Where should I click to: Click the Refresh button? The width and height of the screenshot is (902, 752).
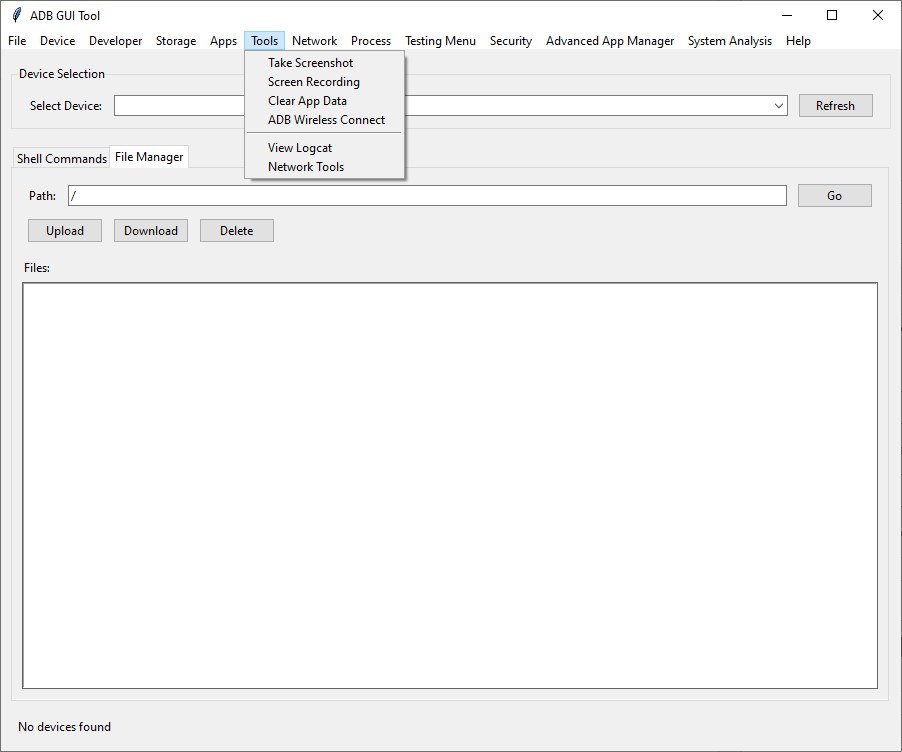[835, 105]
